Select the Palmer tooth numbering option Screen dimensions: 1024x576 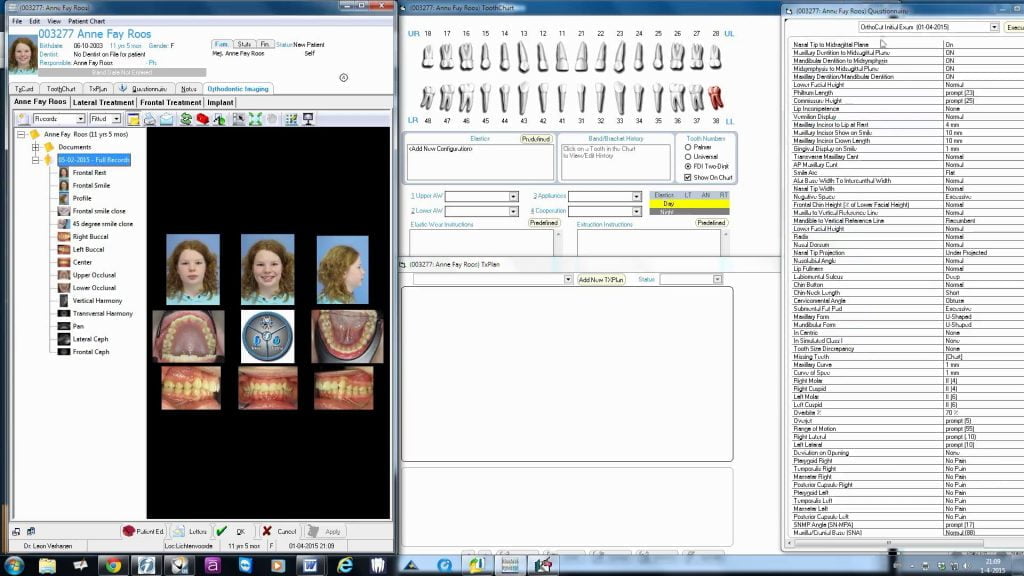[687, 147]
